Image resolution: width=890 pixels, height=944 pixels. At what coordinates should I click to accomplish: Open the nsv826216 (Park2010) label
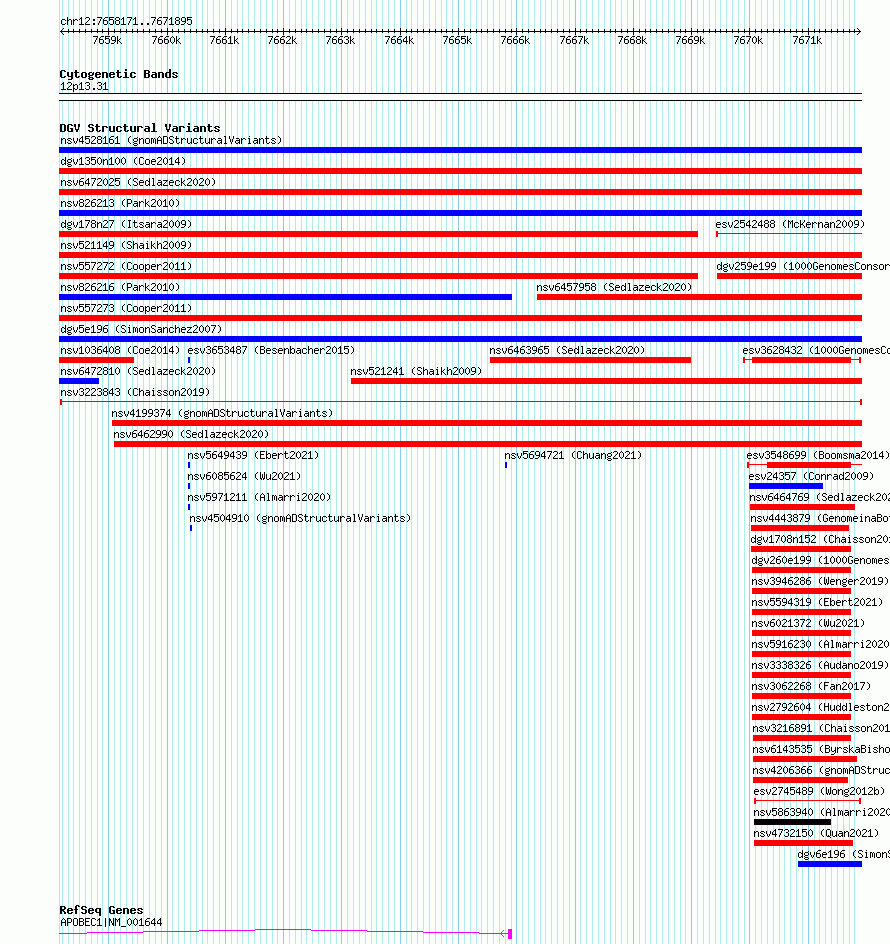(120, 288)
